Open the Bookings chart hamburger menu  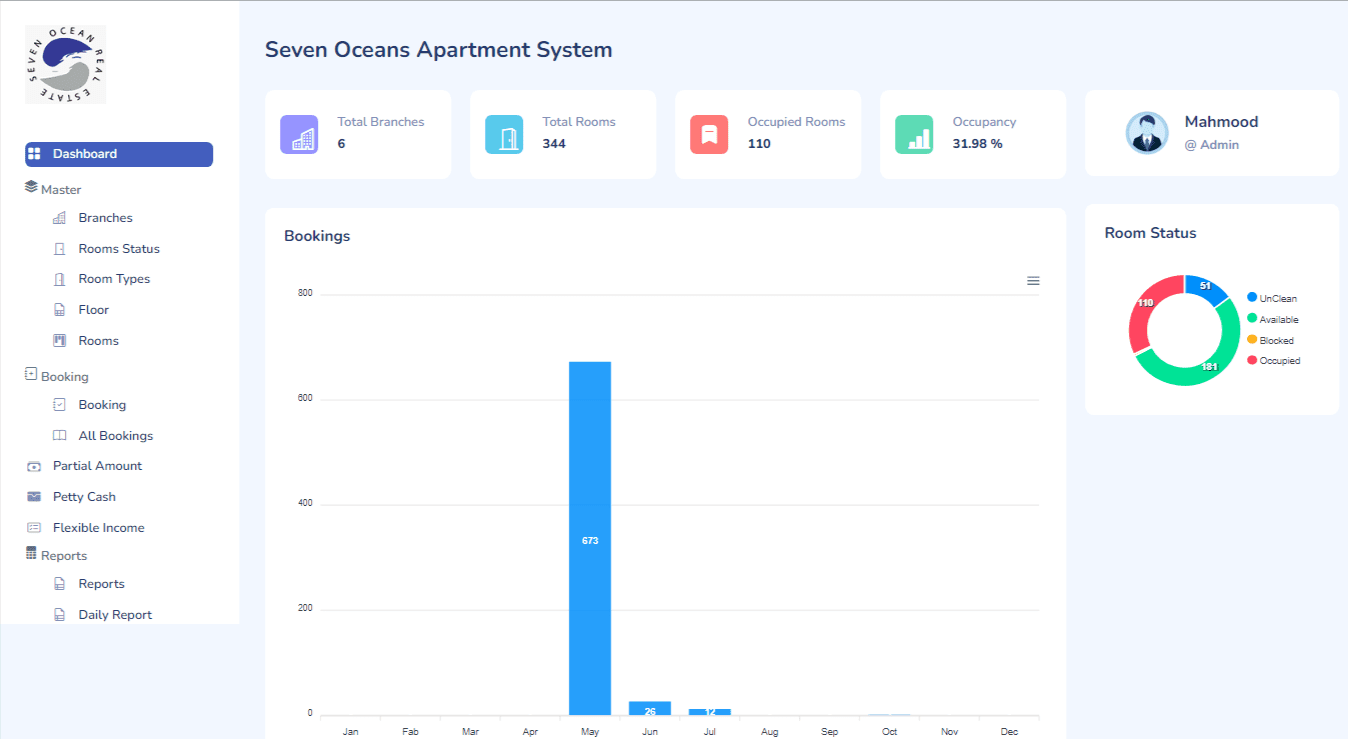coord(1033,281)
